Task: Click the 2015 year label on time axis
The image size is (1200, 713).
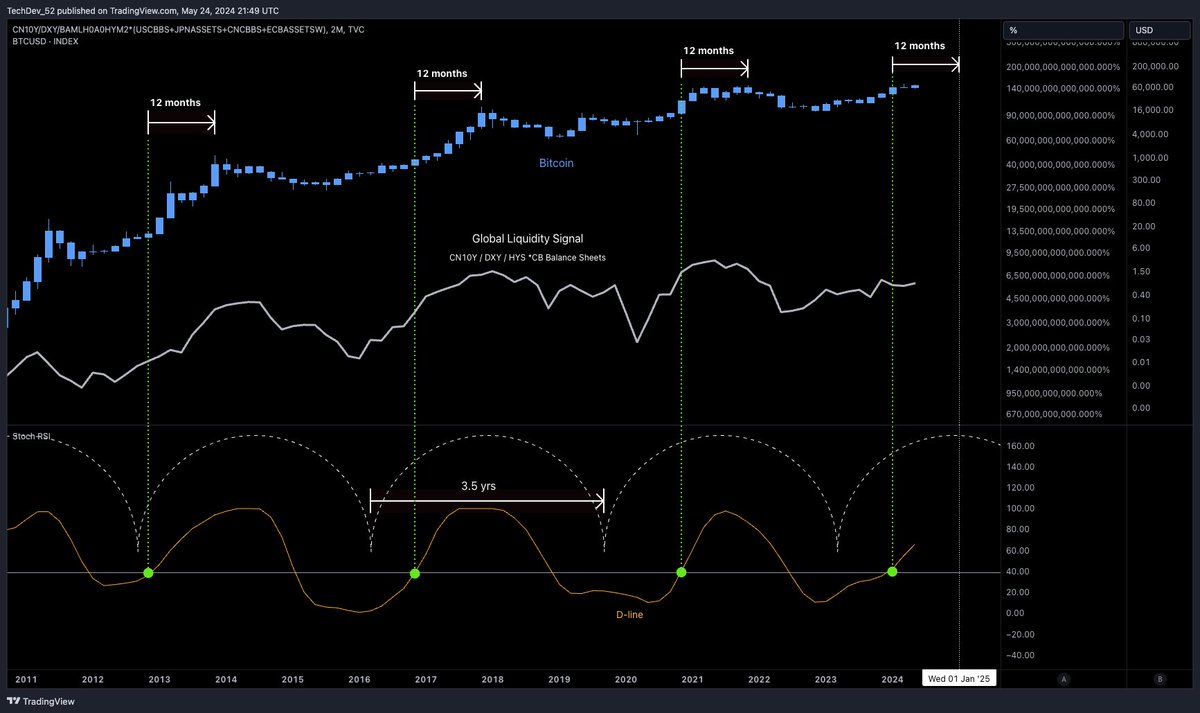Action: 292,679
